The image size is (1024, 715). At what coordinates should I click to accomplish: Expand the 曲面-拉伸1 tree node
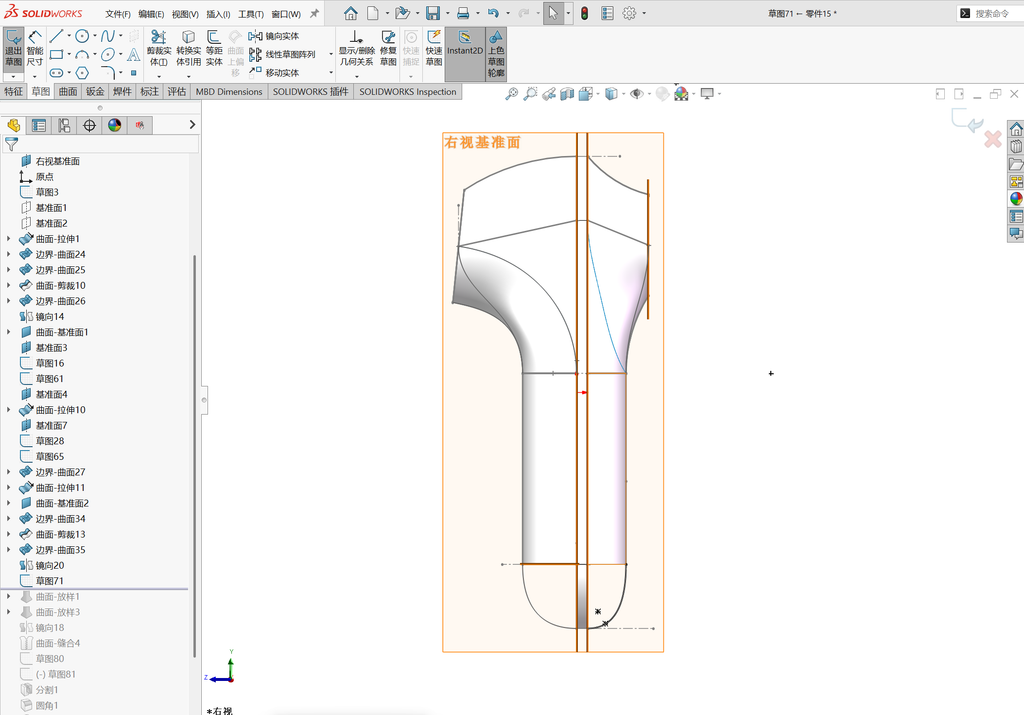8,239
